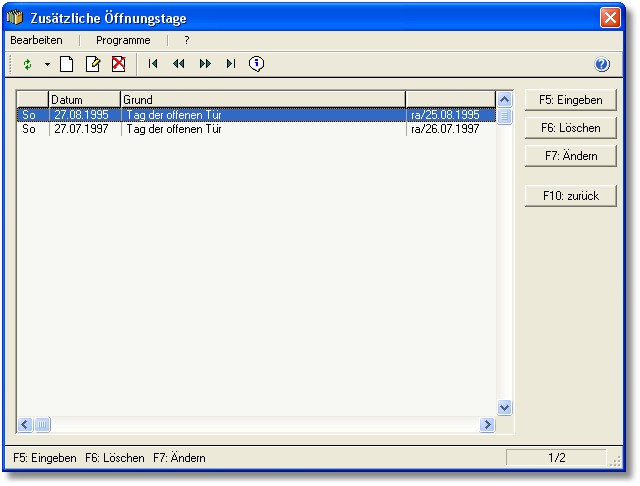Click the vertical scrollbar down arrow
640x486 pixels.
click(504, 407)
